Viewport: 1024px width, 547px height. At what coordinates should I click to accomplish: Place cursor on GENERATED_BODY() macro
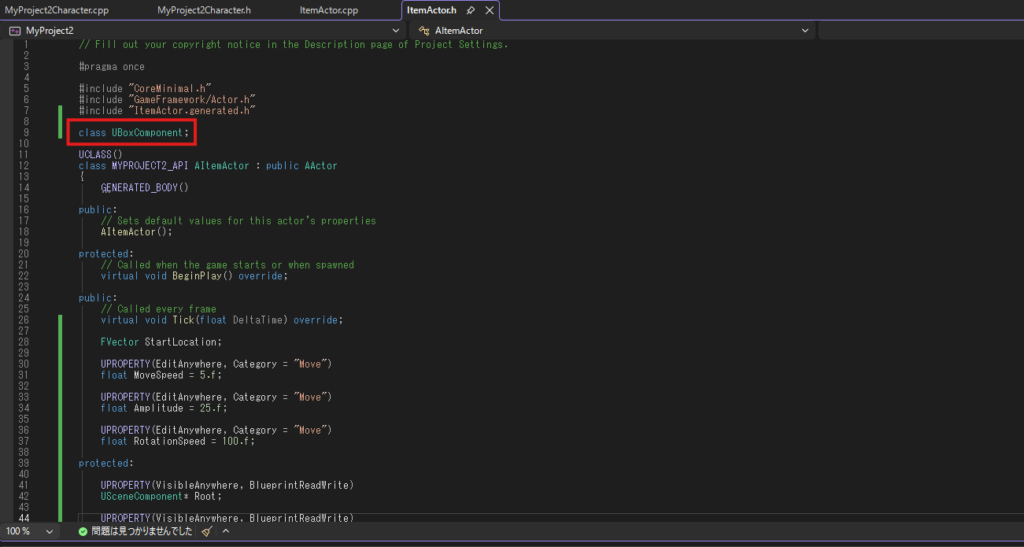click(144, 187)
